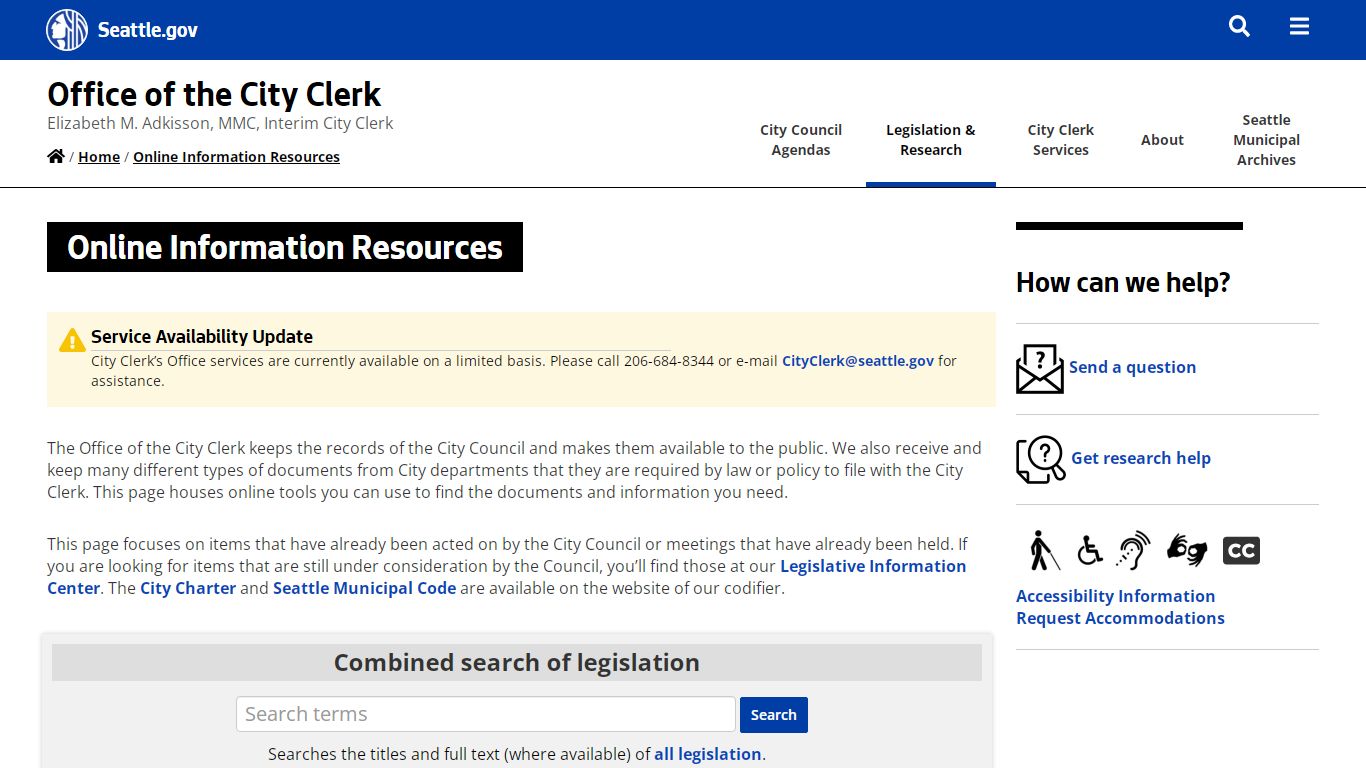This screenshot has width=1366, height=768.
Task: Click the Send a question link
Action: click(x=1132, y=367)
